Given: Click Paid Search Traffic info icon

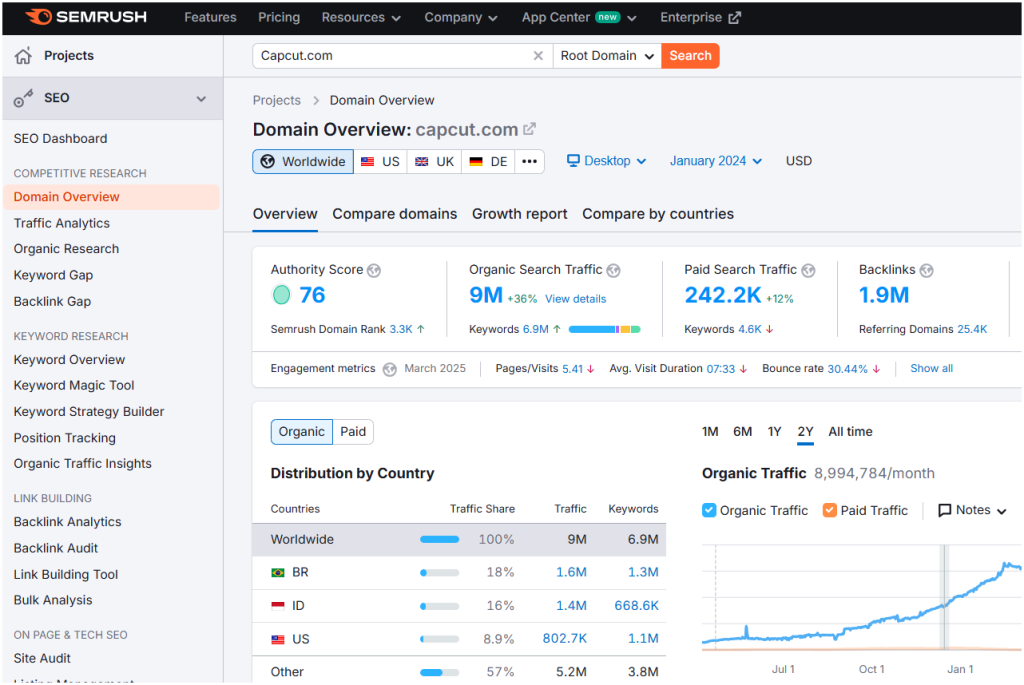Looking at the screenshot, I should pos(808,270).
